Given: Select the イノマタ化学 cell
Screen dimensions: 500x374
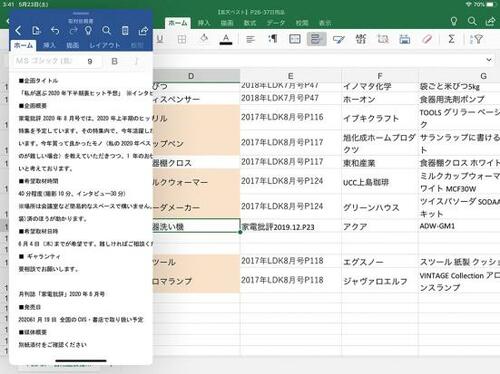Looking at the screenshot, I should coord(380,86).
